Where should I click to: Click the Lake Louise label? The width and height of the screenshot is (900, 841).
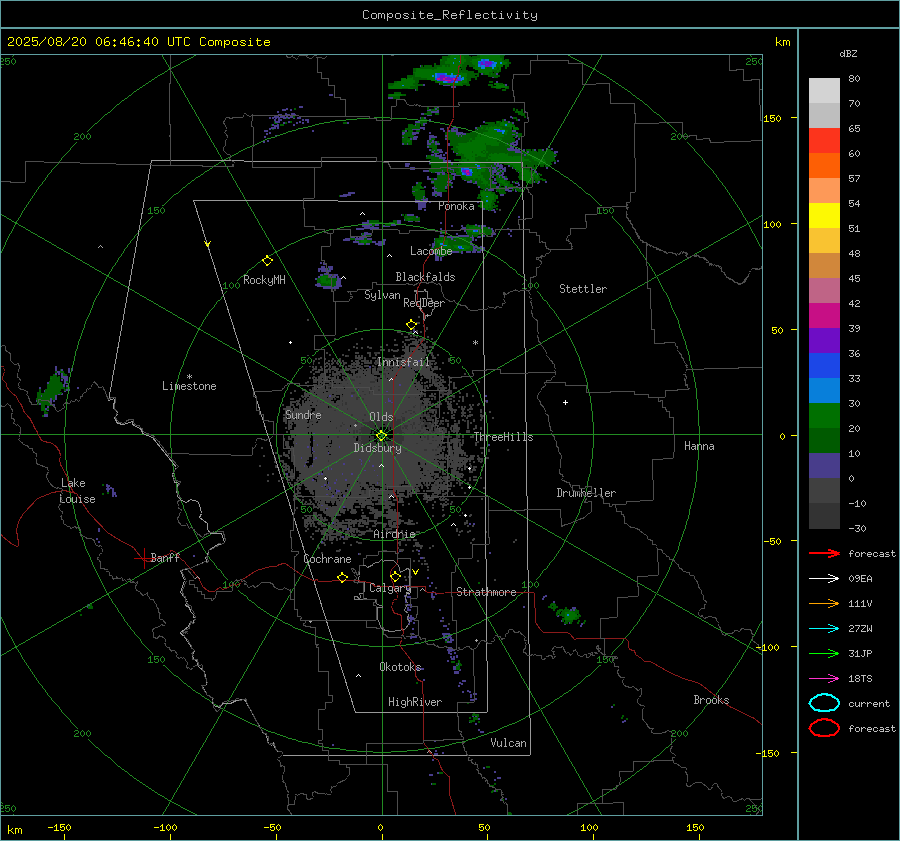tap(77, 491)
